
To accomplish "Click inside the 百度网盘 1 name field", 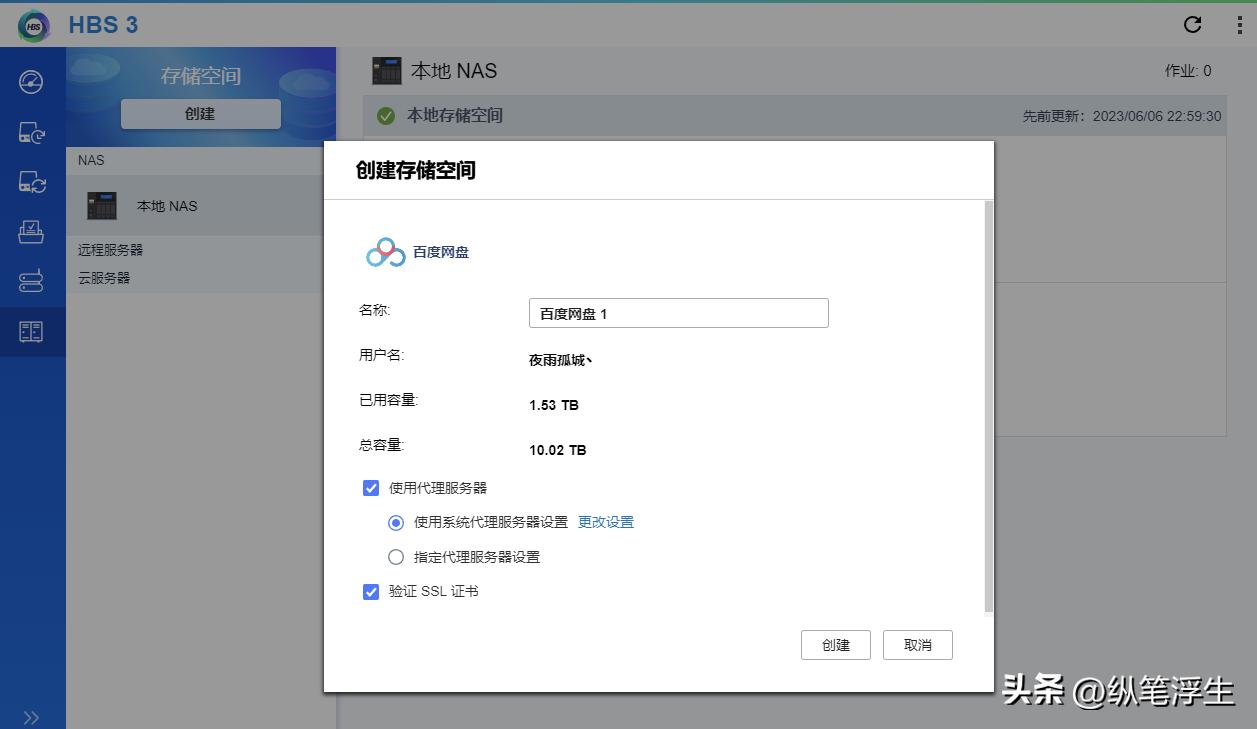I will tap(678, 313).
